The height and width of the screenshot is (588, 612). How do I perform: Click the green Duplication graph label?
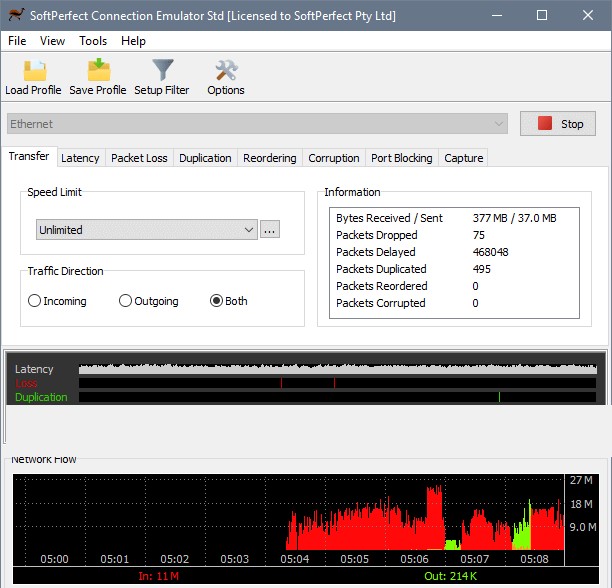[41, 397]
